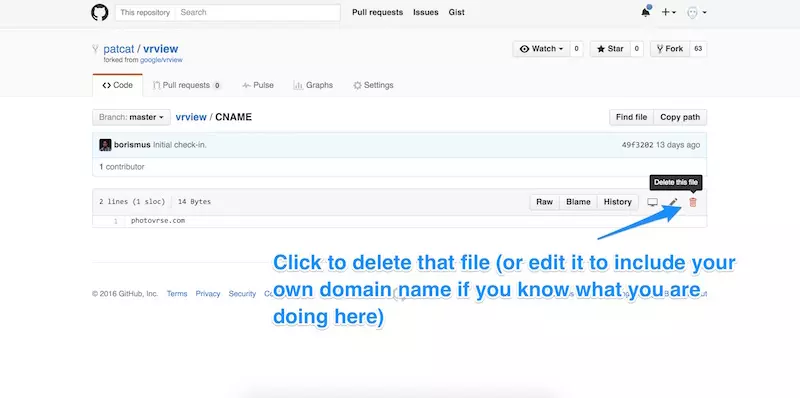Open Gist in the top navigation
The image size is (800, 398).
tap(457, 12)
